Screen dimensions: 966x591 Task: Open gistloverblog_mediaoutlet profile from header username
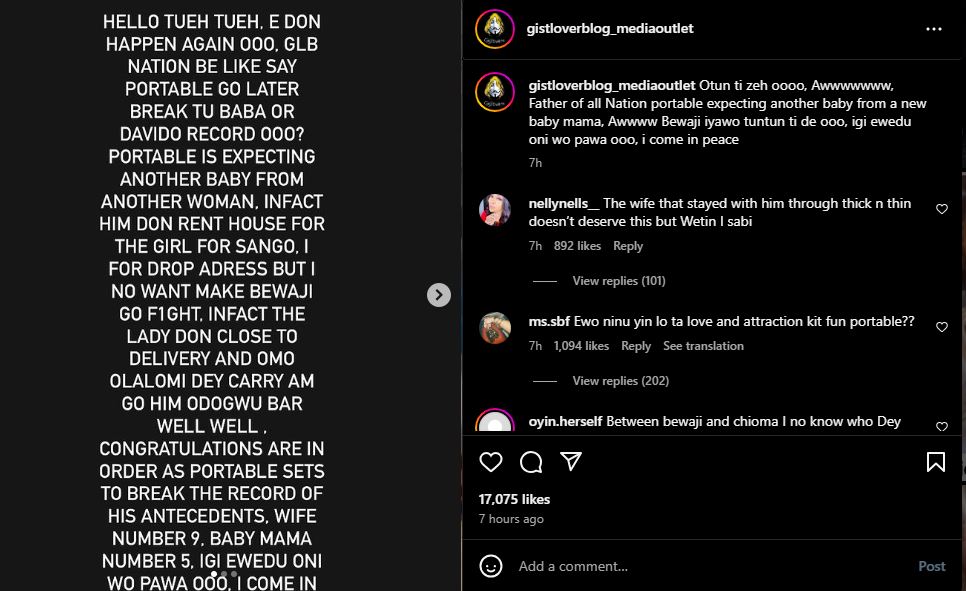(x=610, y=29)
